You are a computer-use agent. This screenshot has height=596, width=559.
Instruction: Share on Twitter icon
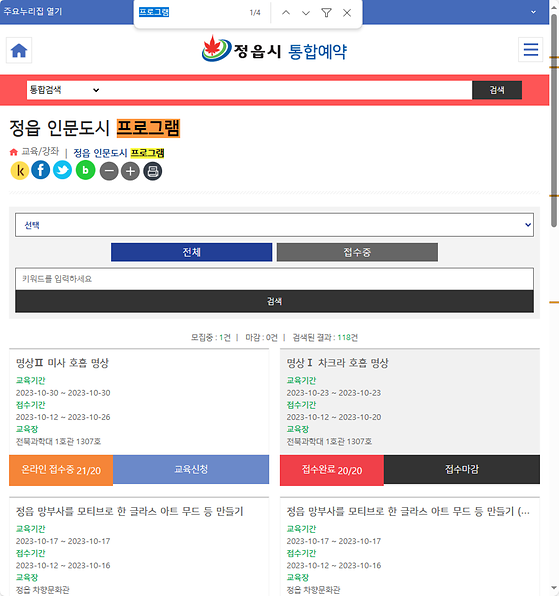point(62,170)
